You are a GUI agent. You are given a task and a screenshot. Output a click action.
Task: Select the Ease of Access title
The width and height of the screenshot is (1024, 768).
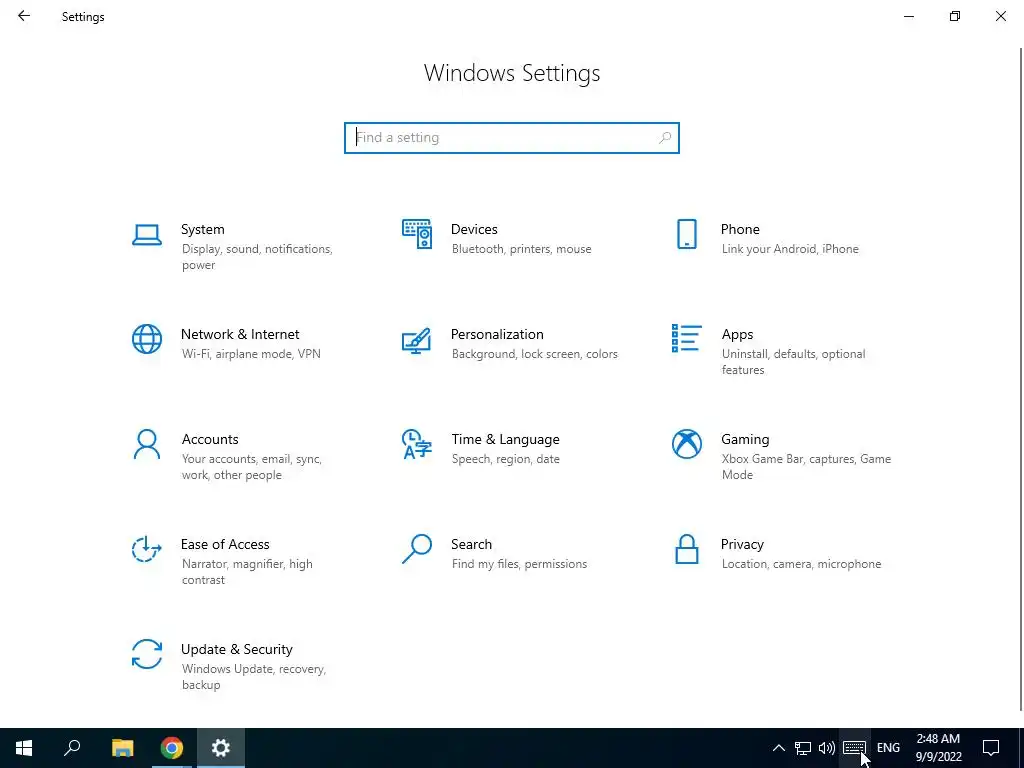point(225,545)
